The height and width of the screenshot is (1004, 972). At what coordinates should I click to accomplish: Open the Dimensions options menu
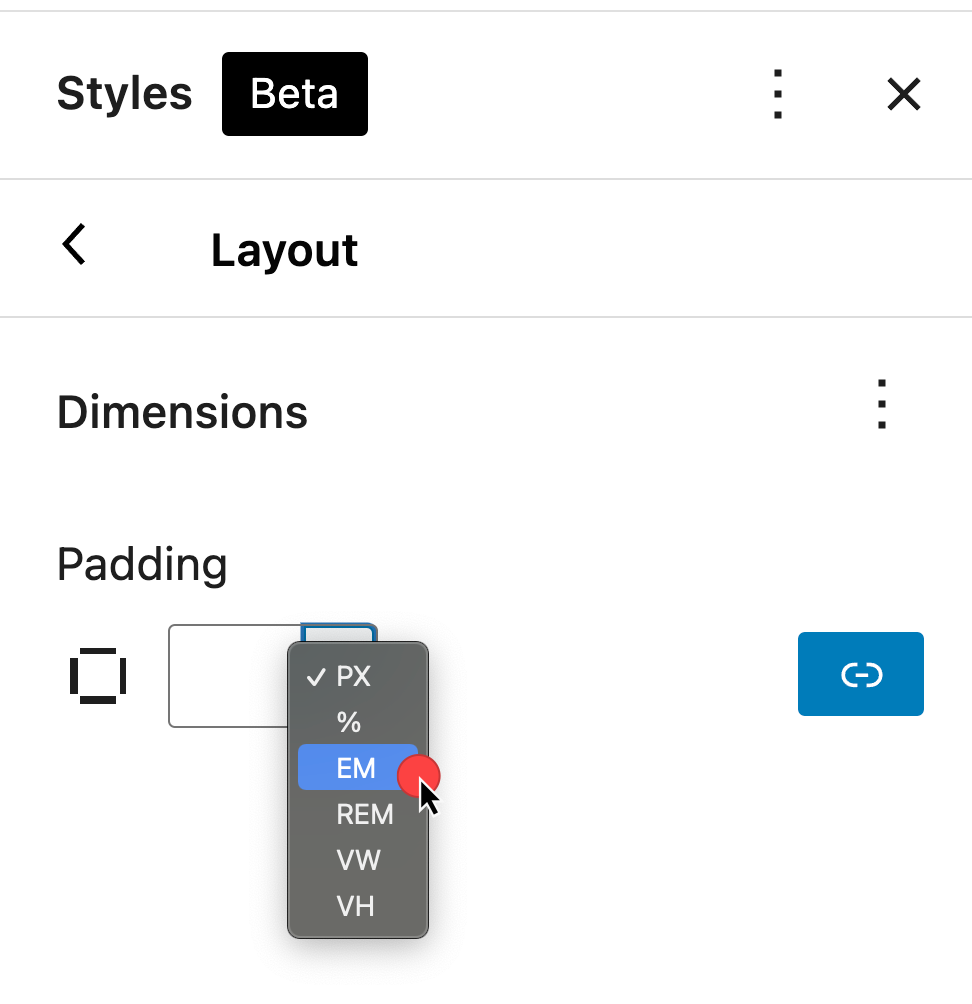[881, 405]
